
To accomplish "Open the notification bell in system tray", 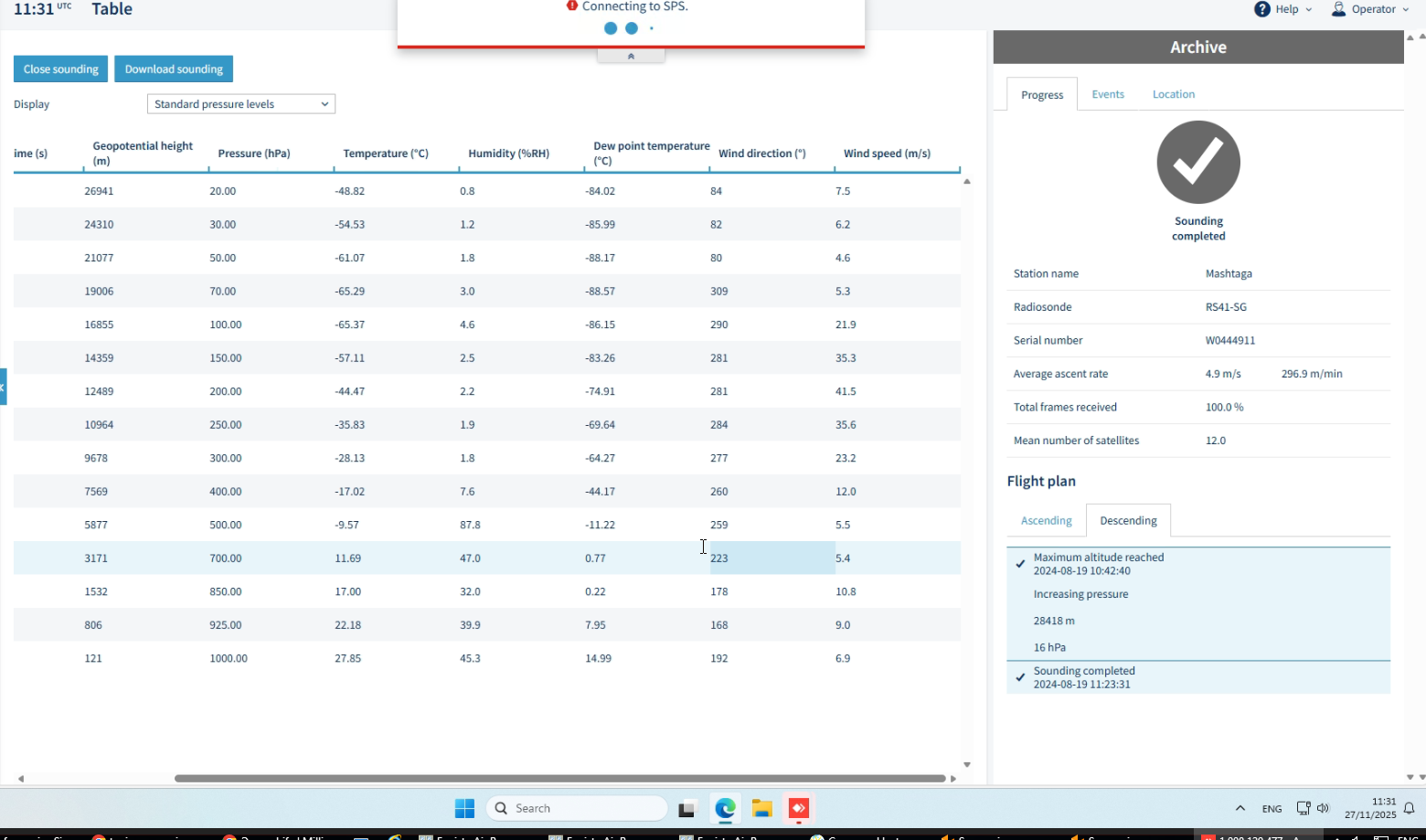I will (x=1409, y=808).
